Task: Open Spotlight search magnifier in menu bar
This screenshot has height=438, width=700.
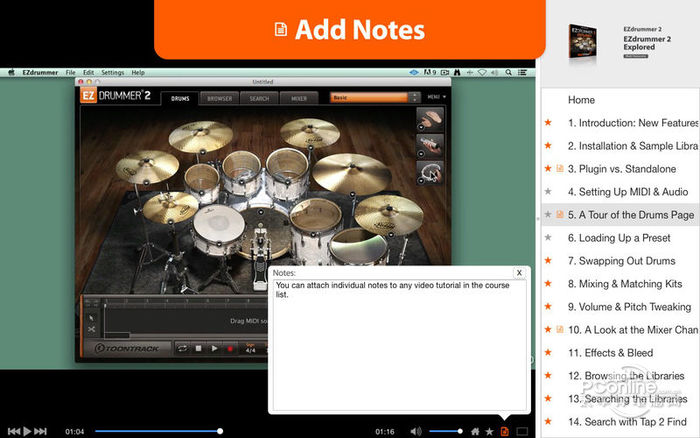Action: click(508, 72)
